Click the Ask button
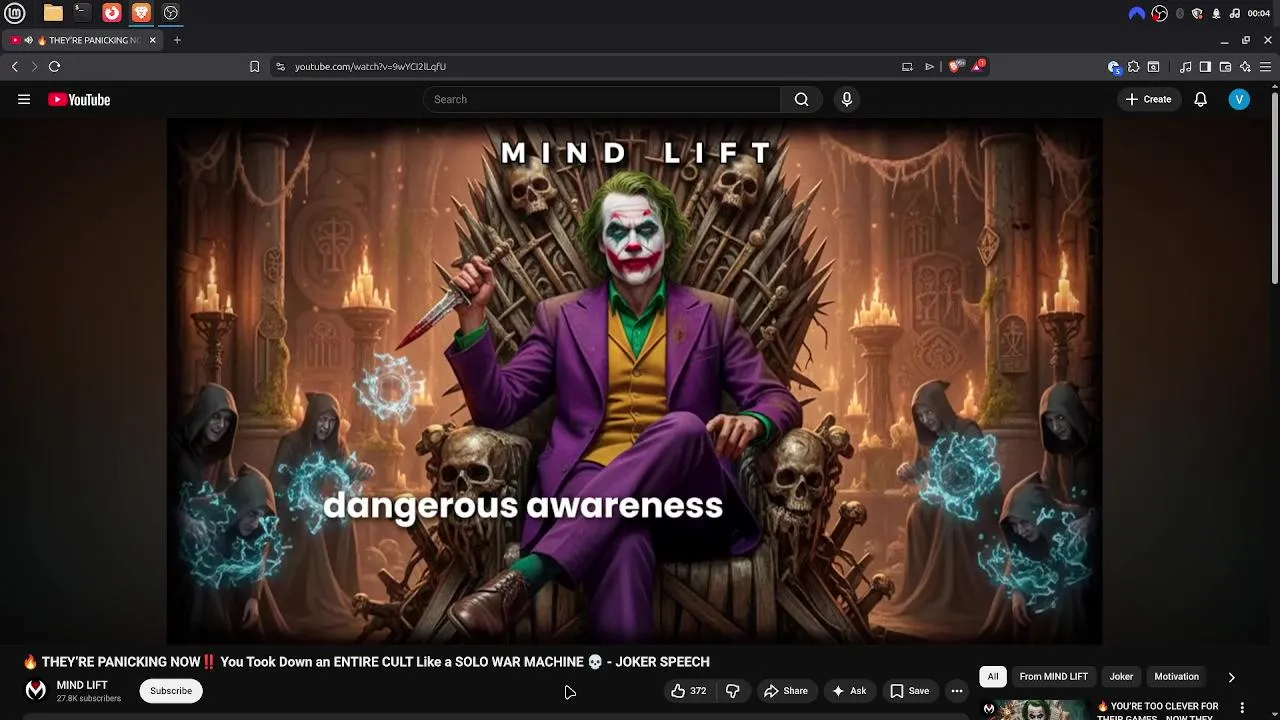Image resolution: width=1280 pixels, height=720 pixels. coord(848,691)
